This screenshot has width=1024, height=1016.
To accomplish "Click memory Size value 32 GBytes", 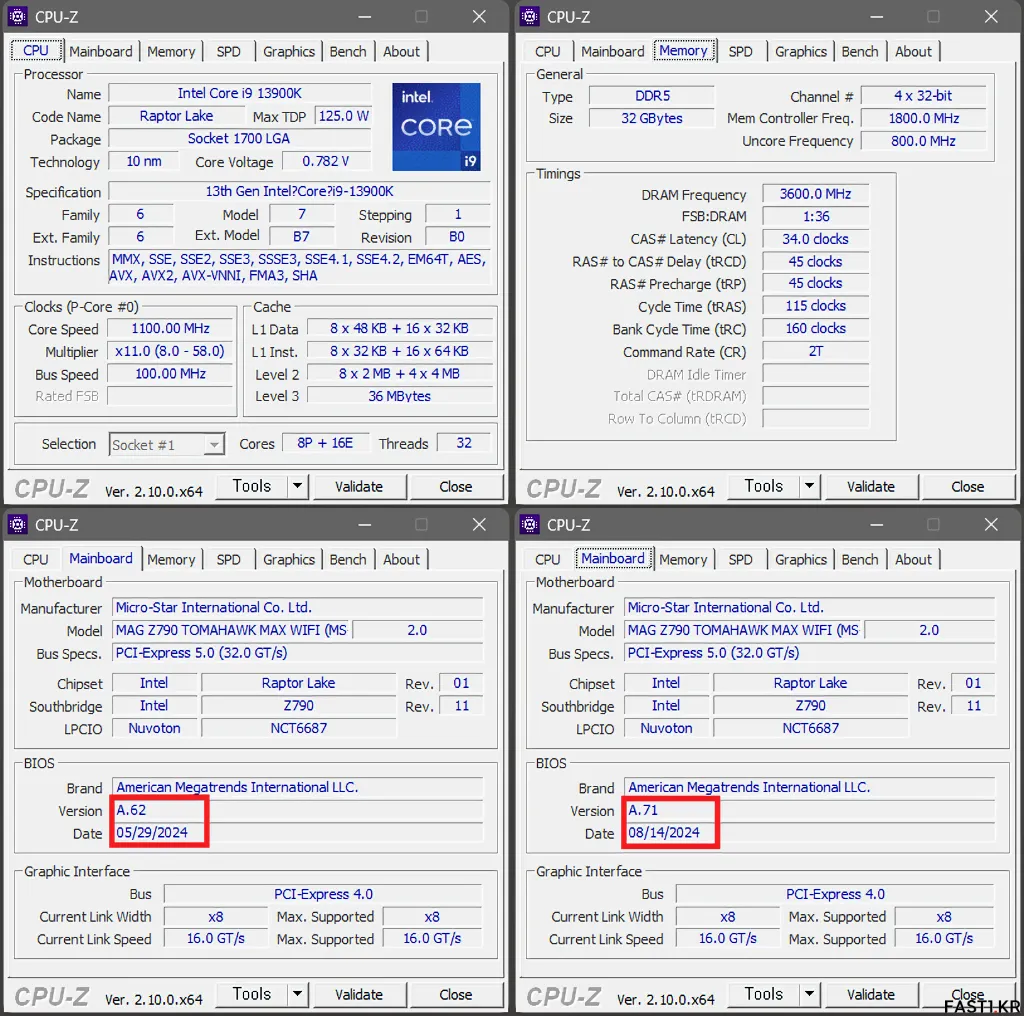I will 652,118.
